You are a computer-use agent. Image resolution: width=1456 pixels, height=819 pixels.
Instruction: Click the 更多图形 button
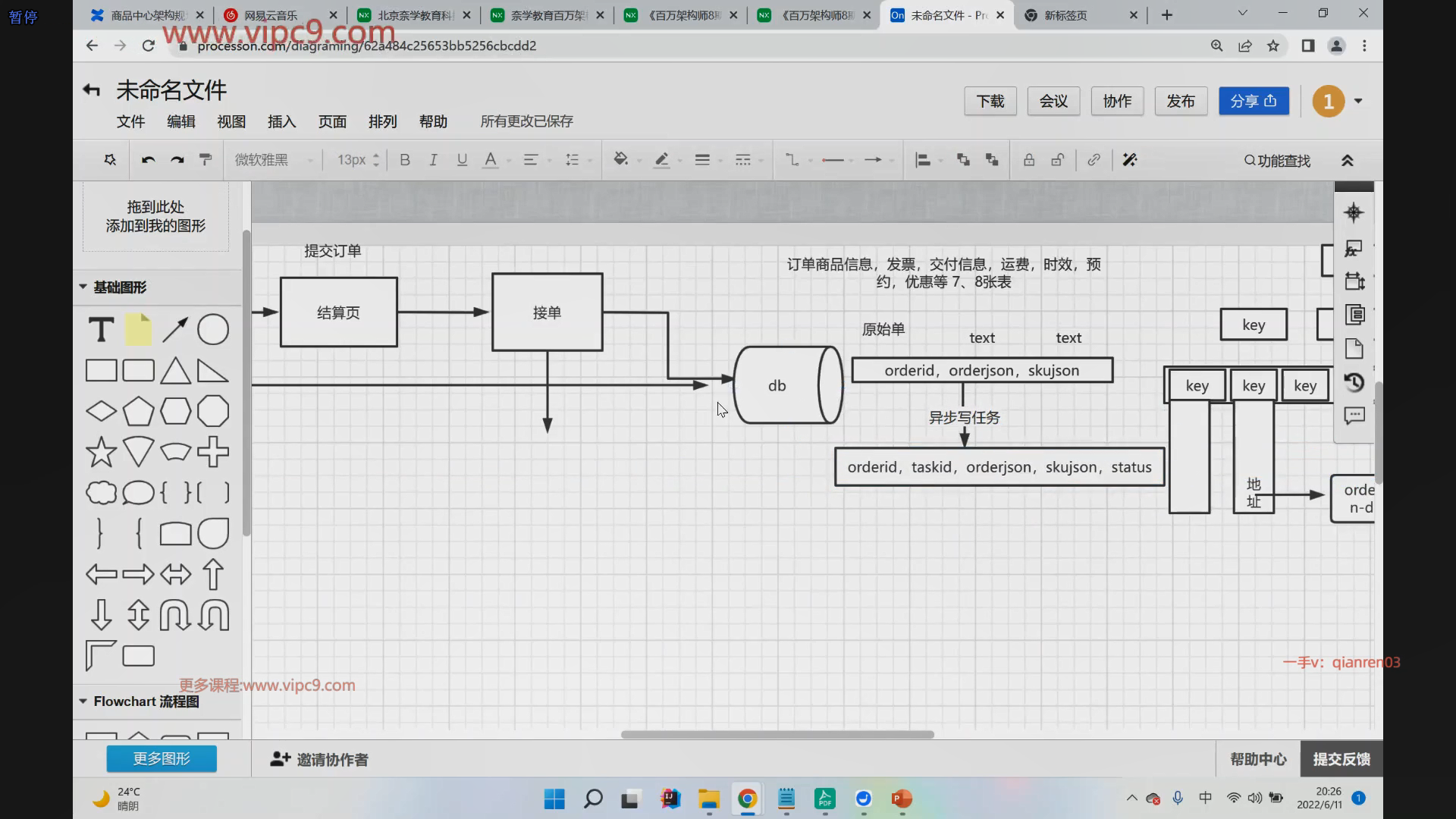[162, 758]
